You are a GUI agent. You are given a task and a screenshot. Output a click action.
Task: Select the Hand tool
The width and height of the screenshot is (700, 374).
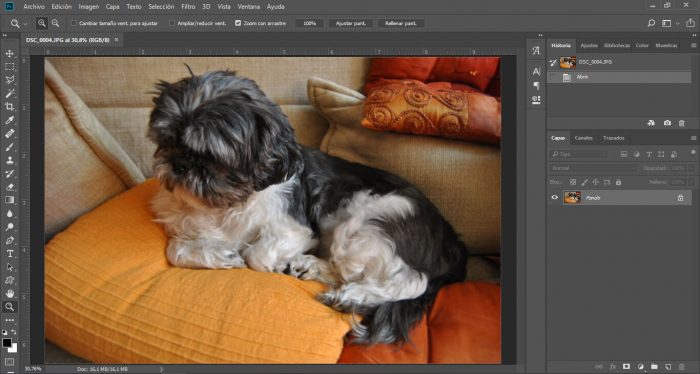coord(9,294)
